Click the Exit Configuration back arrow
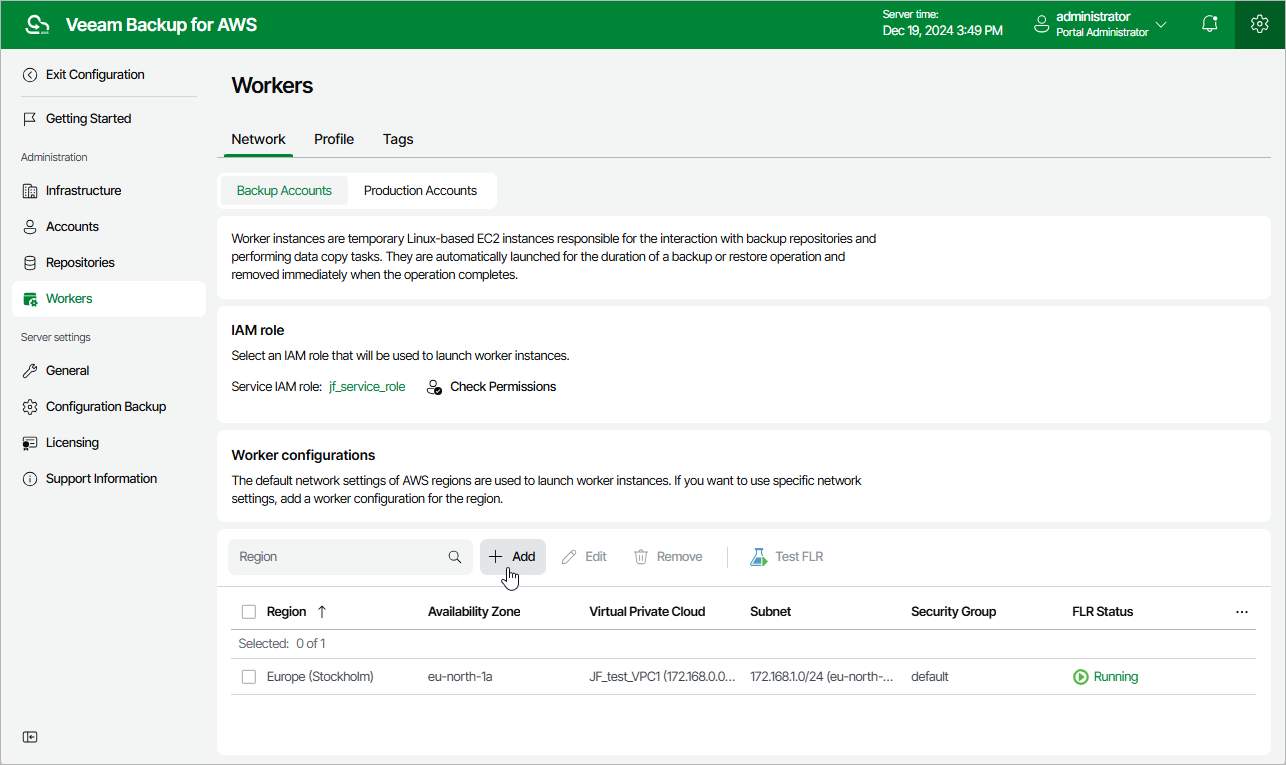The image size is (1286, 765). [30, 75]
